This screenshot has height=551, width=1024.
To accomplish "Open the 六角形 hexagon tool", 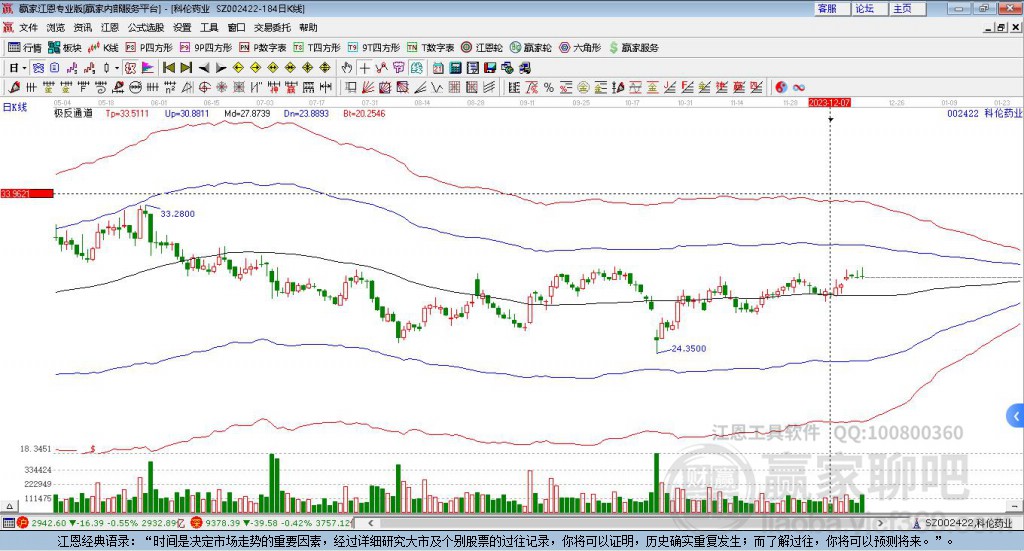I will click(x=580, y=48).
